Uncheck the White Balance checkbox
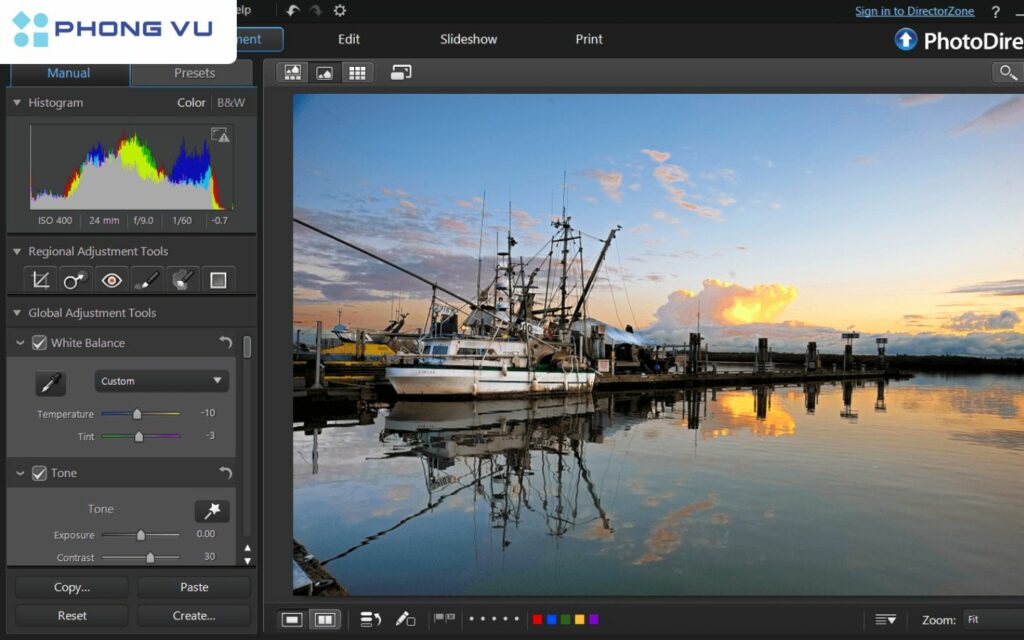The height and width of the screenshot is (640, 1024). tap(40, 343)
